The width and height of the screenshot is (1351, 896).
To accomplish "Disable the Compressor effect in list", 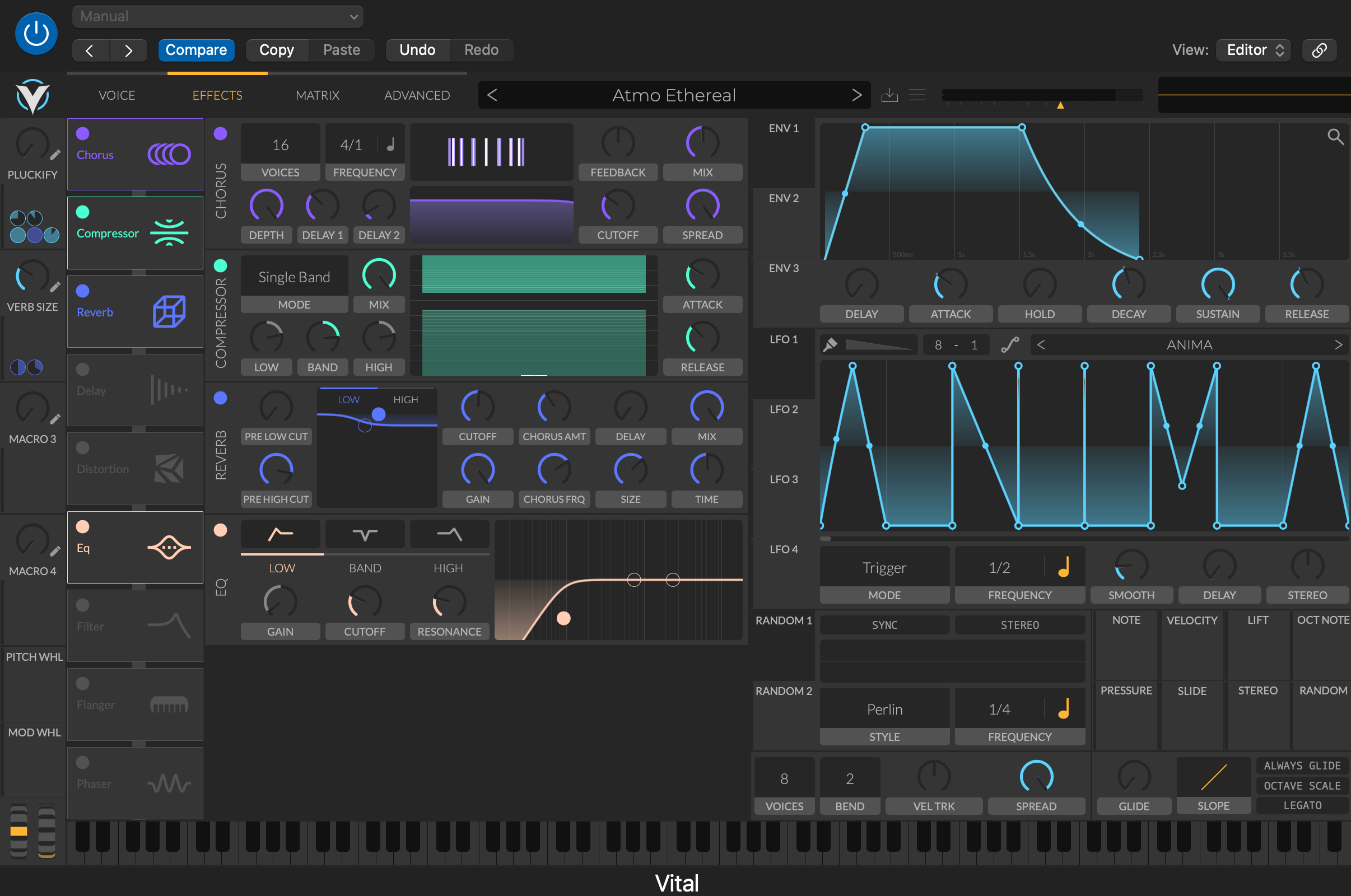I will pyautogui.click(x=83, y=212).
